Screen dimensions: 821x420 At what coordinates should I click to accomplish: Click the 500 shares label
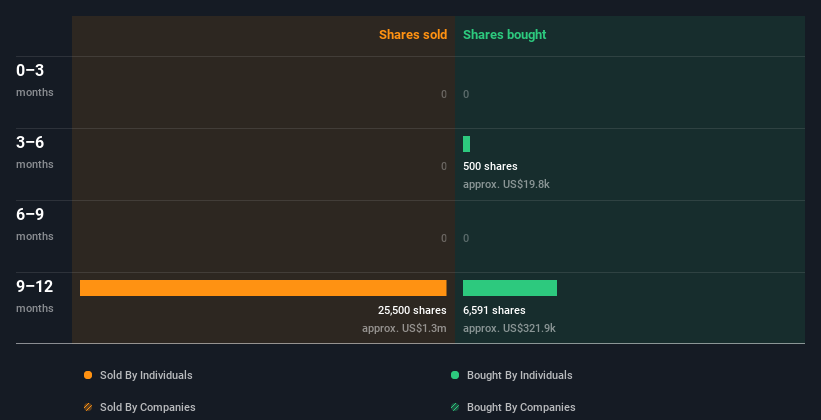(x=490, y=166)
